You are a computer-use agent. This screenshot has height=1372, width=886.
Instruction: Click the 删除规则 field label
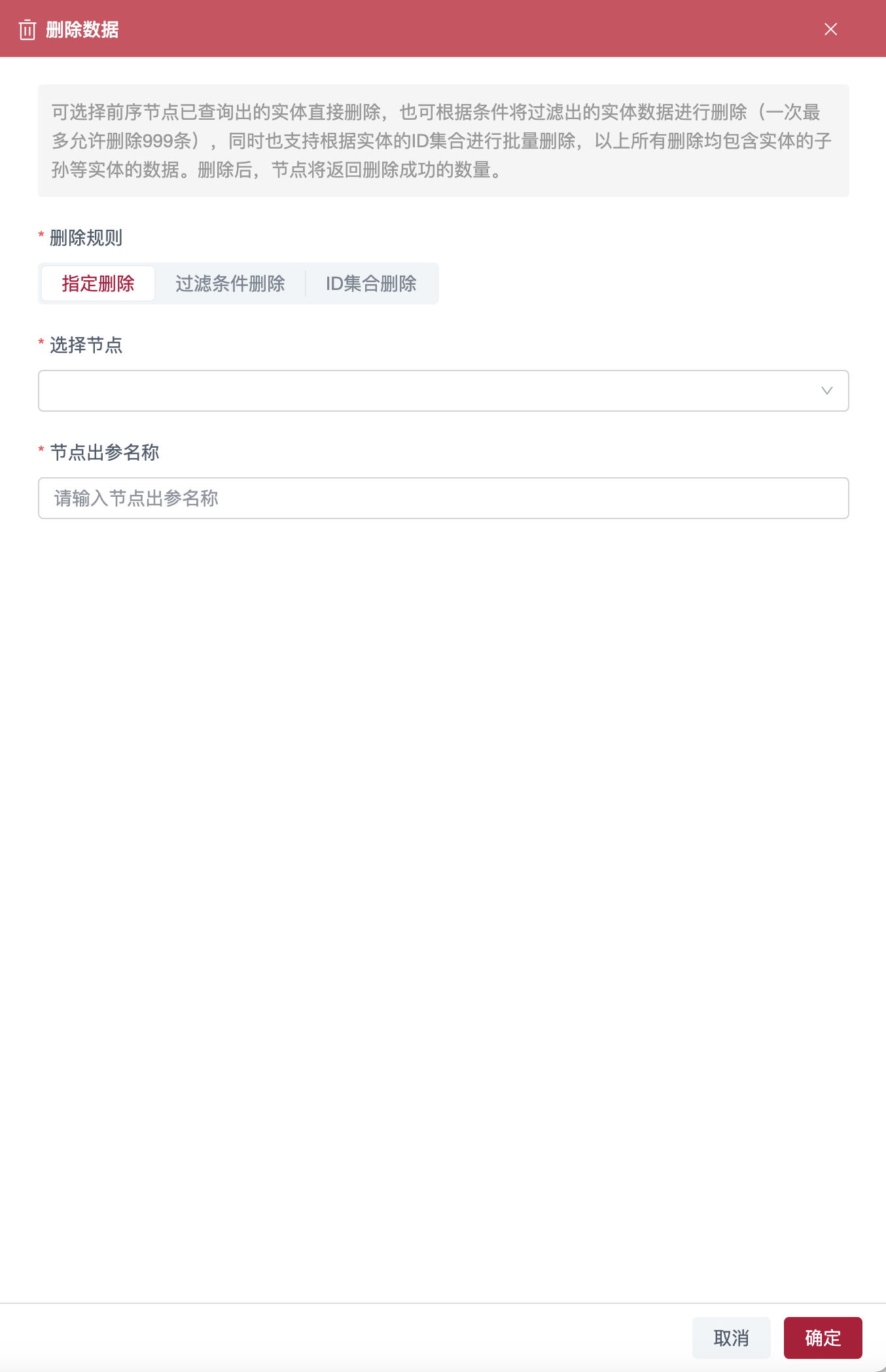[86, 238]
